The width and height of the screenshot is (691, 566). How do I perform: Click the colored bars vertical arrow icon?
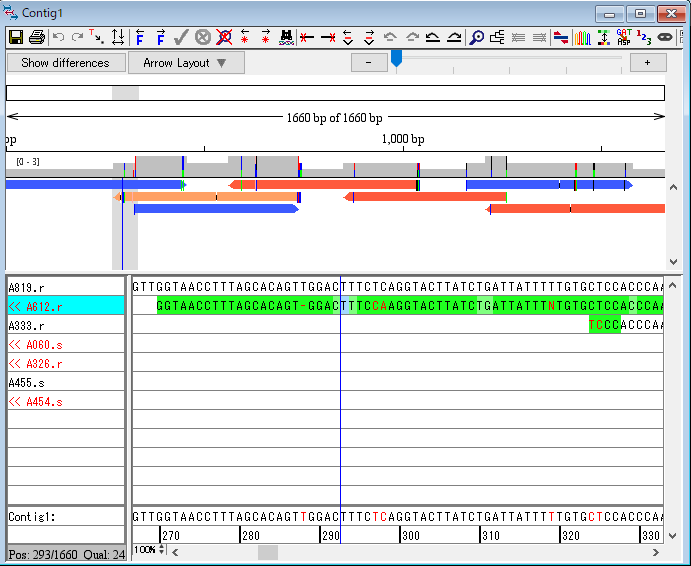604,37
